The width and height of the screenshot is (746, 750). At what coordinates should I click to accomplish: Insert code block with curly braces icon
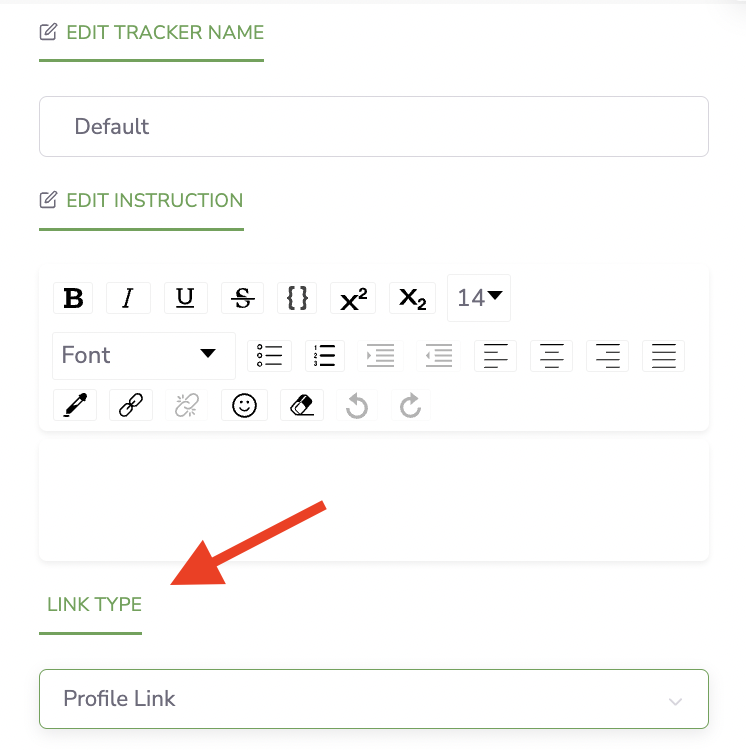pos(297,298)
